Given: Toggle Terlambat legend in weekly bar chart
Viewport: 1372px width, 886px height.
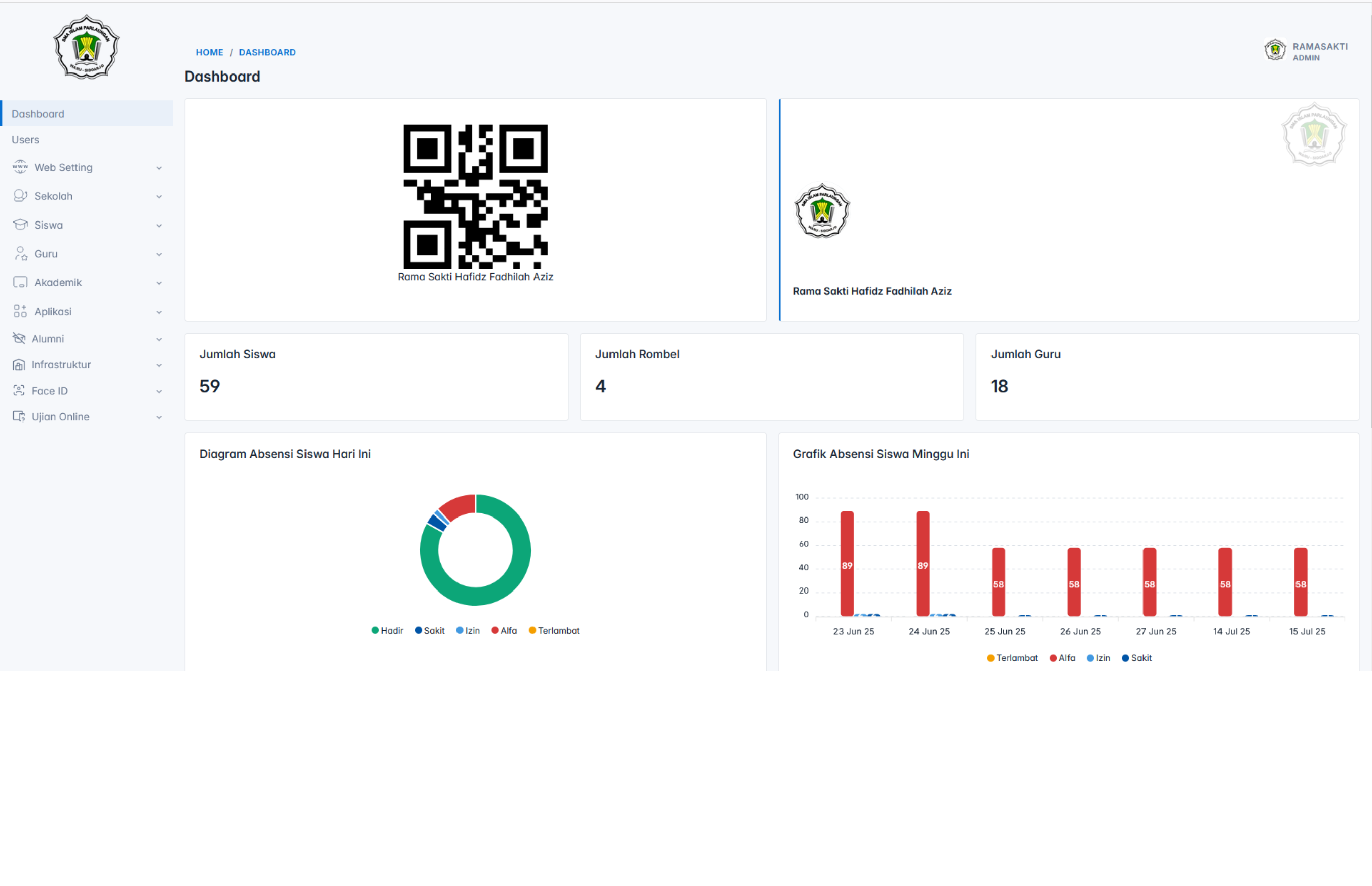Looking at the screenshot, I should [x=1012, y=658].
